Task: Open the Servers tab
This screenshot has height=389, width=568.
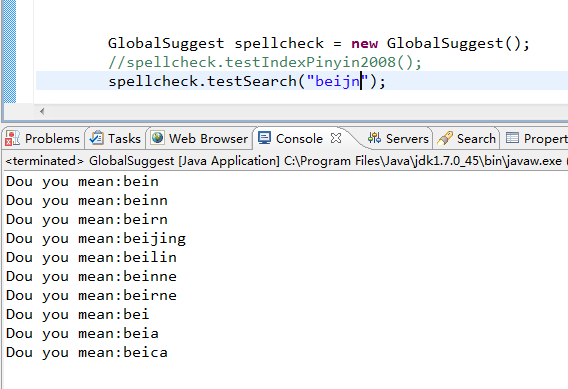Action: (398, 139)
